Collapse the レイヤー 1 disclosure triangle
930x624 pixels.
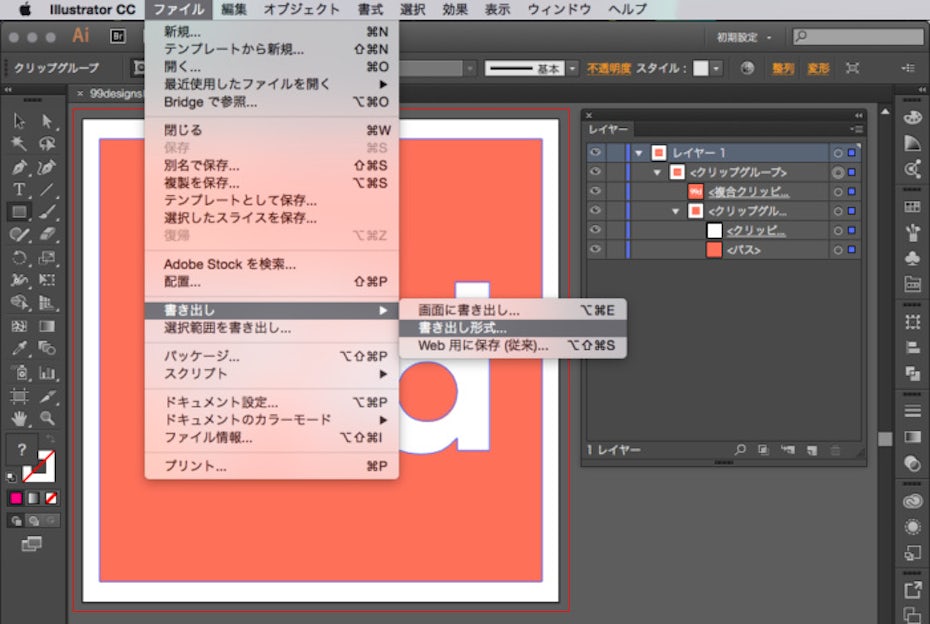pyautogui.click(x=638, y=153)
